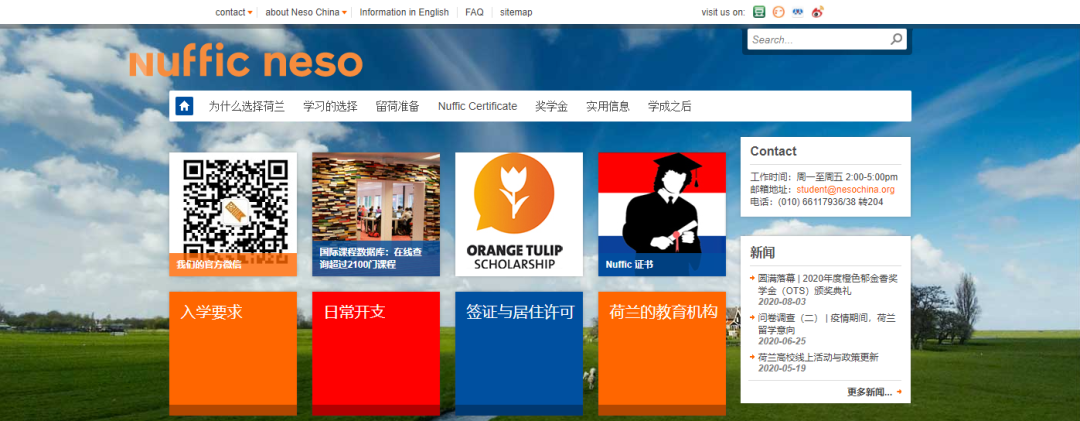
Task: Open the Nuffic 证书 graduate tile
Action: (662, 214)
